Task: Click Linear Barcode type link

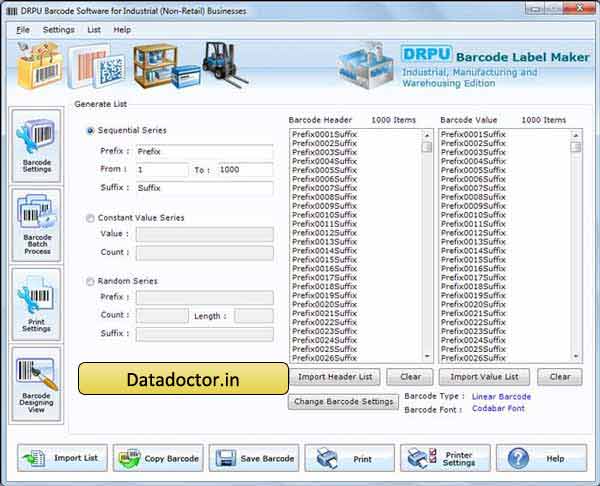Action: pos(501,396)
